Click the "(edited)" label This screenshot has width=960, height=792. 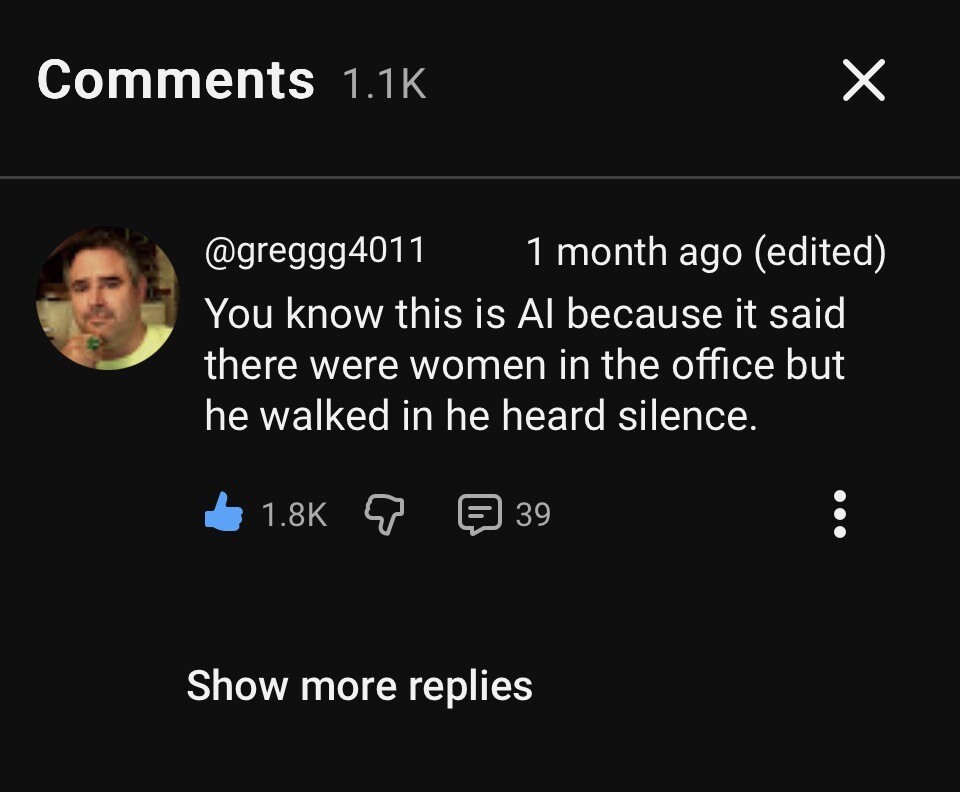[819, 252]
